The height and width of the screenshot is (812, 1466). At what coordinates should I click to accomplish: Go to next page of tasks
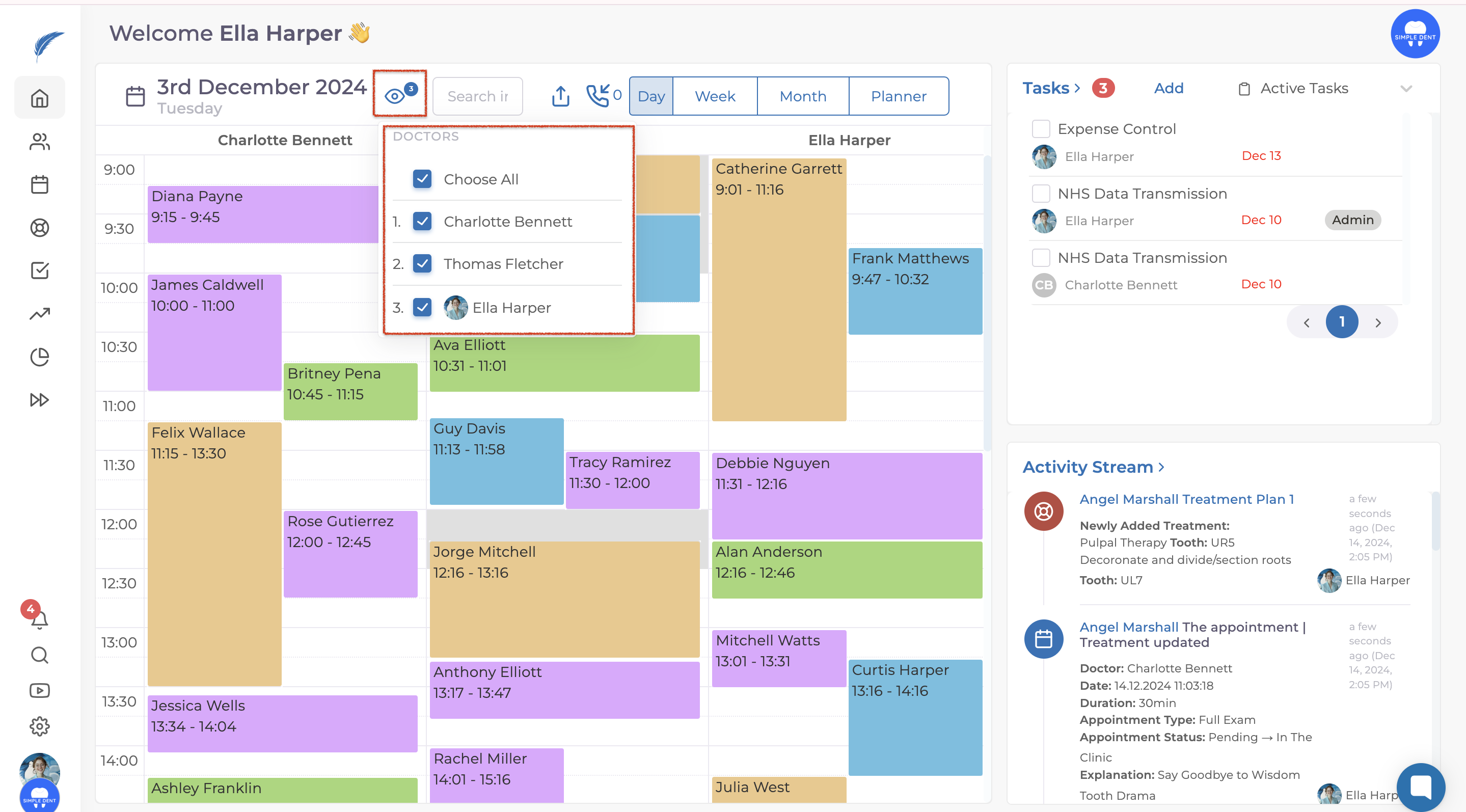pos(1378,322)
